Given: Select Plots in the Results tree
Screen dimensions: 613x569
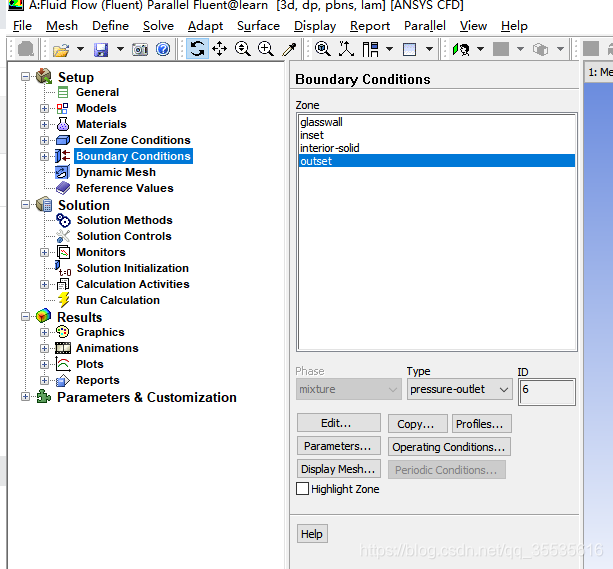Looking at the screenshot, I should 90,364.
